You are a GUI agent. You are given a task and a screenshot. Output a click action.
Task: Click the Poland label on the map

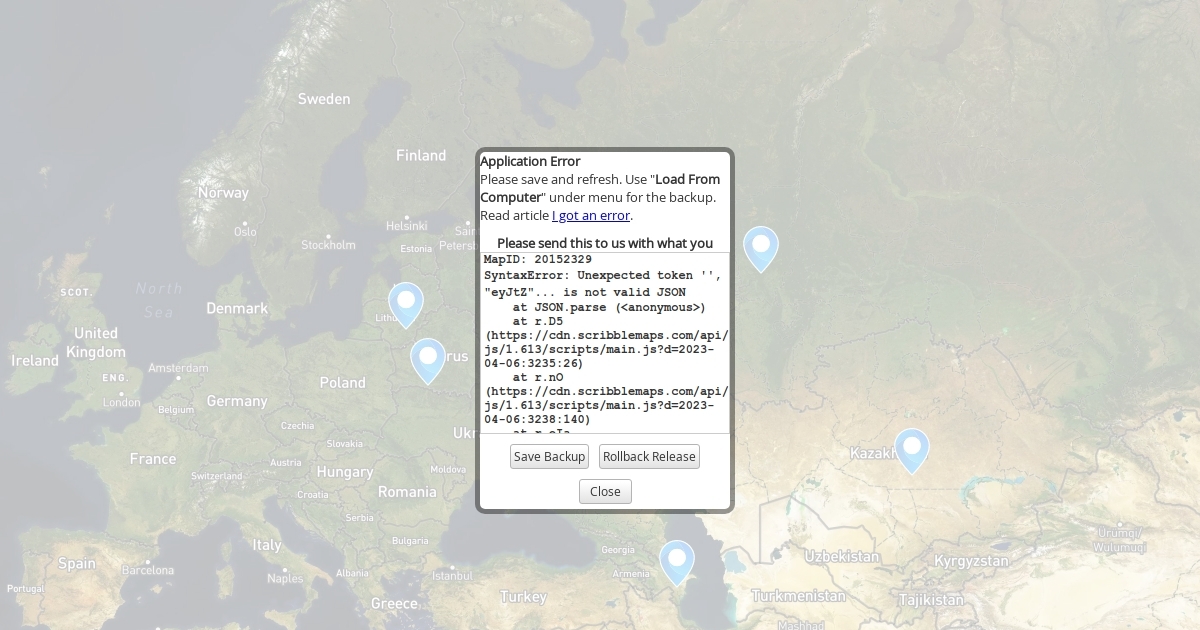coord(343,382)
